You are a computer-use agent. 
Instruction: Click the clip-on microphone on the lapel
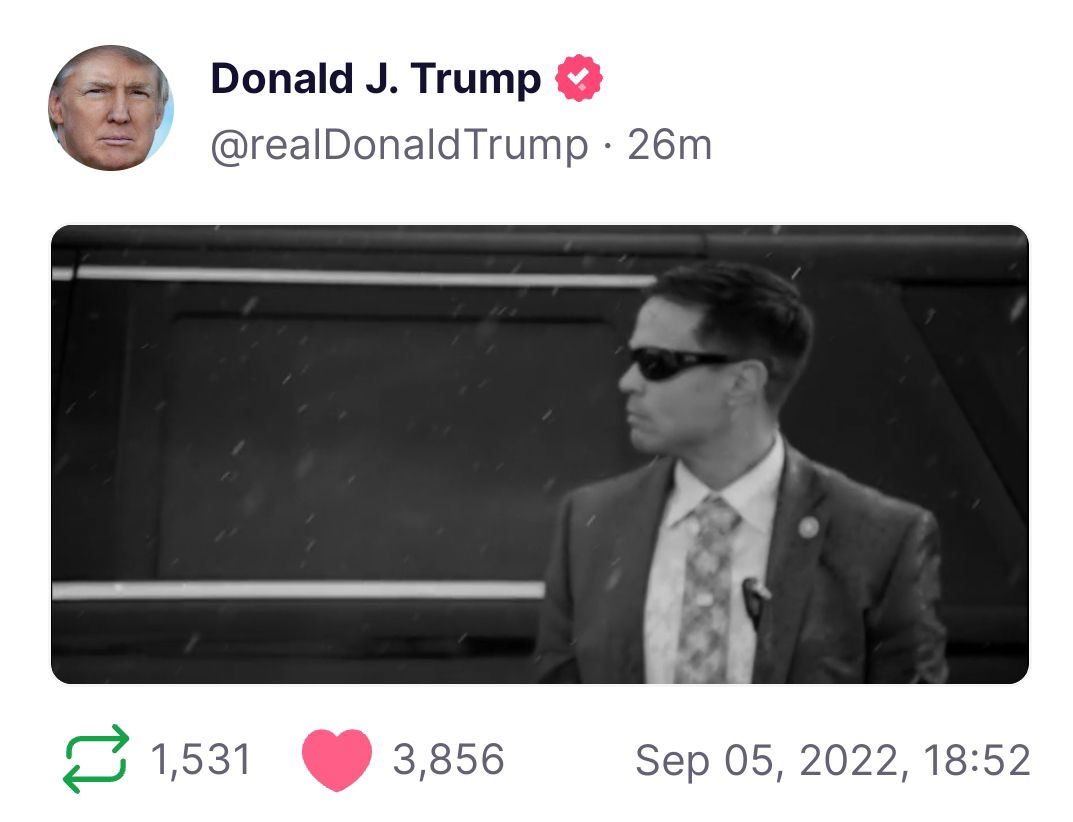(x=753, y=598)
